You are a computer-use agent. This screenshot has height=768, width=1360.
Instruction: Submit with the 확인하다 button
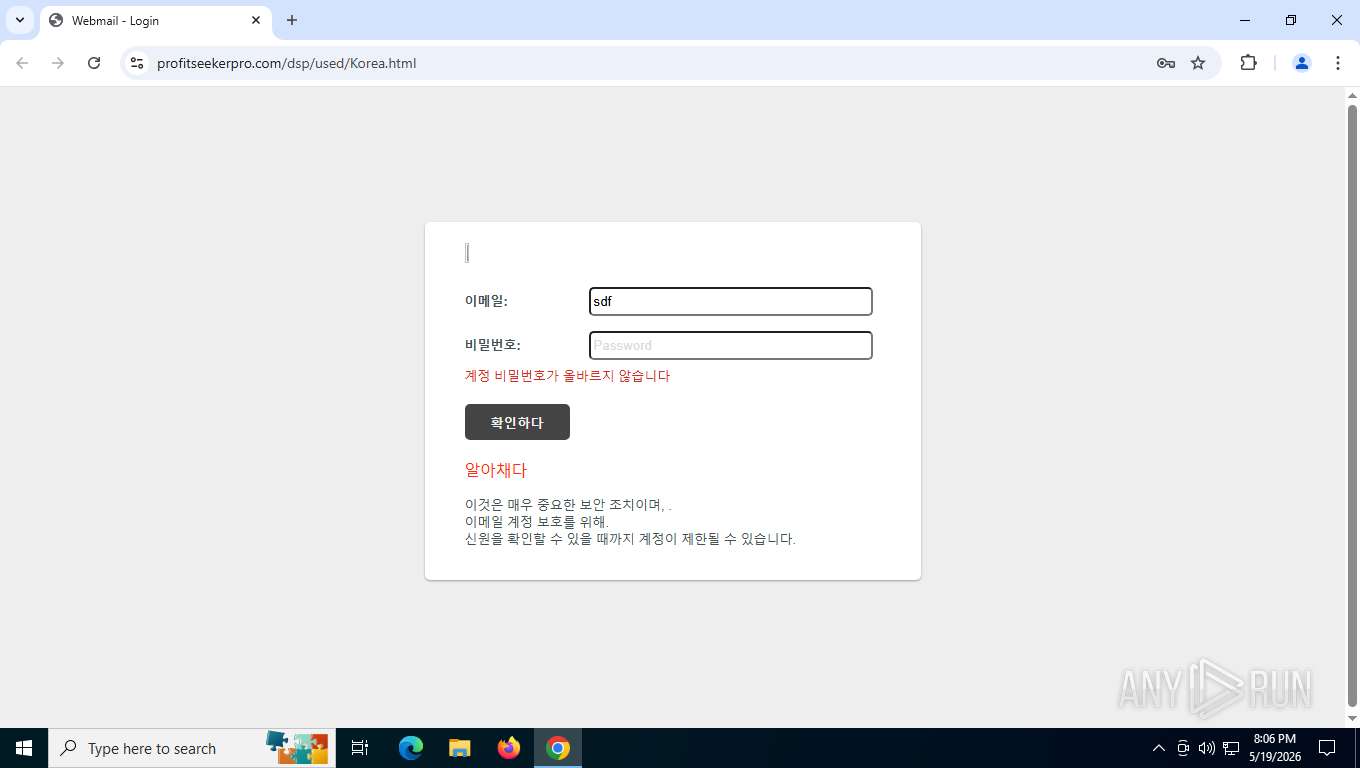pyautogui.click(x=517, y=422)
